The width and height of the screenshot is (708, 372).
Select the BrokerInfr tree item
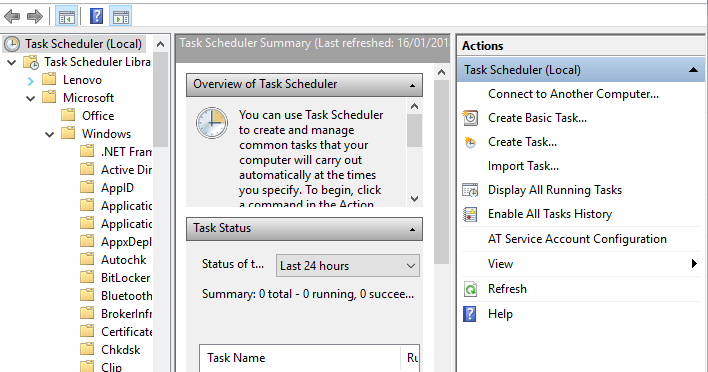126,313
